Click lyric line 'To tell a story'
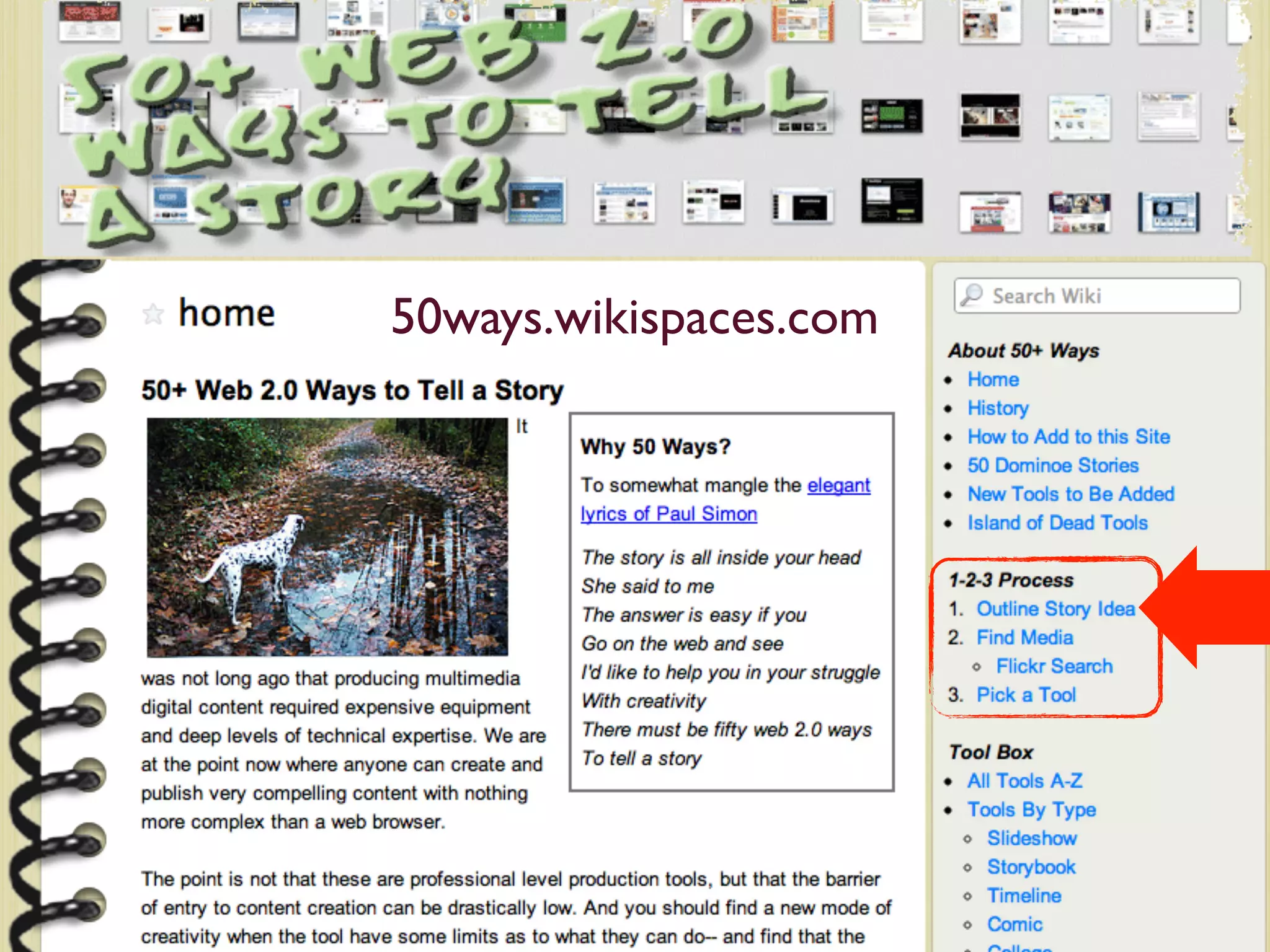Viewport: 1270px width, 952px height. (x=642, y=759)
